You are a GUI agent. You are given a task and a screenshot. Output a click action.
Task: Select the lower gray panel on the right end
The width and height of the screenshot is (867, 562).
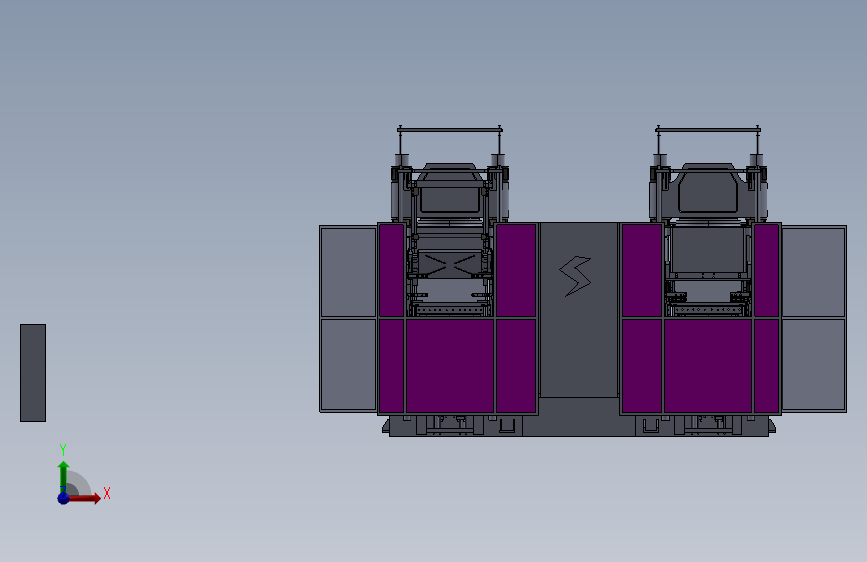pyautogui.click(x=813, y=365)
